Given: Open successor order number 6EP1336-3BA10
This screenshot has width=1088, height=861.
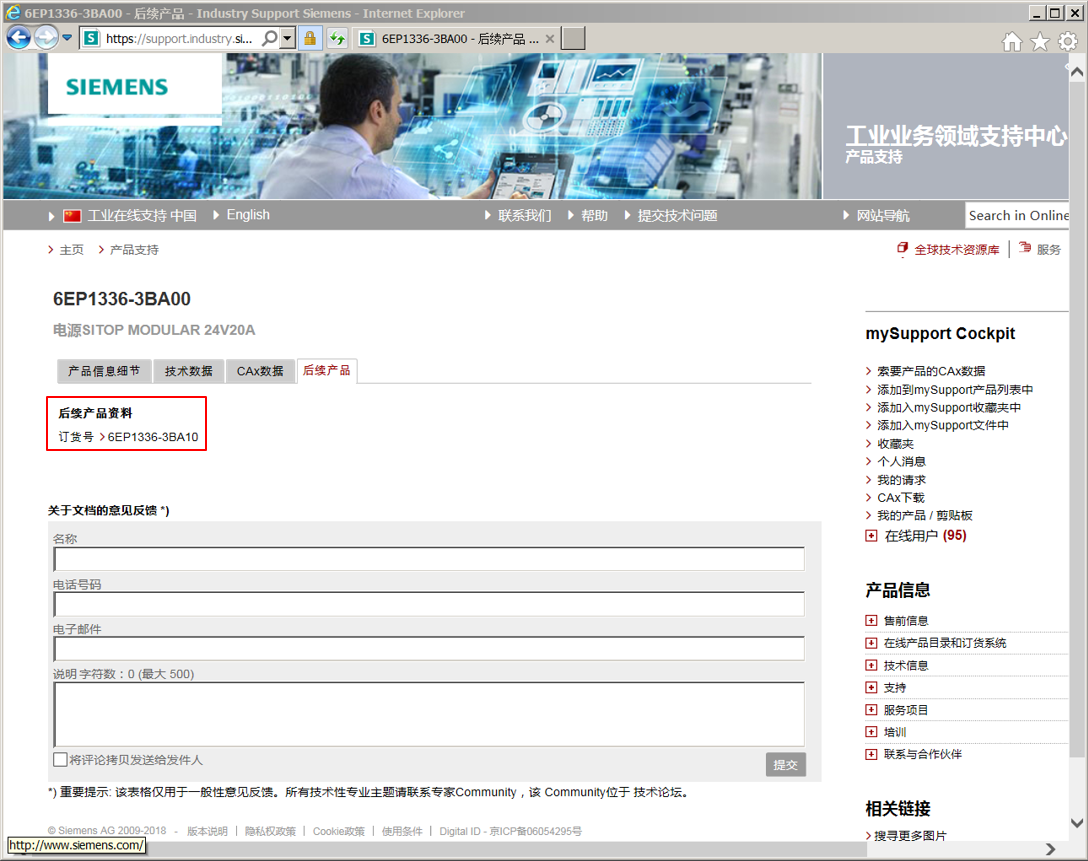Looking at the screenshot, I should pos(153,437).
